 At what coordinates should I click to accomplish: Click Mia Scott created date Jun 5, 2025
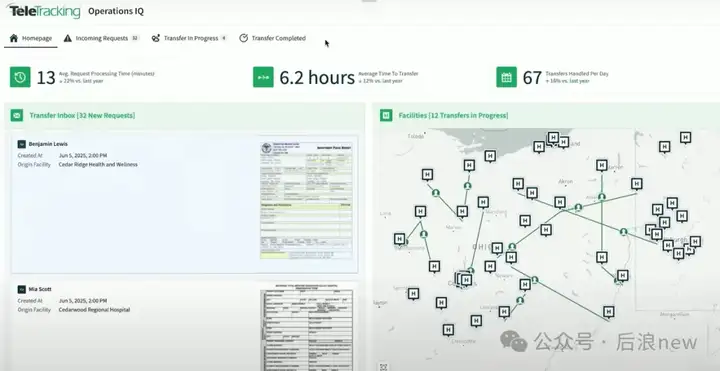(83, 301)
